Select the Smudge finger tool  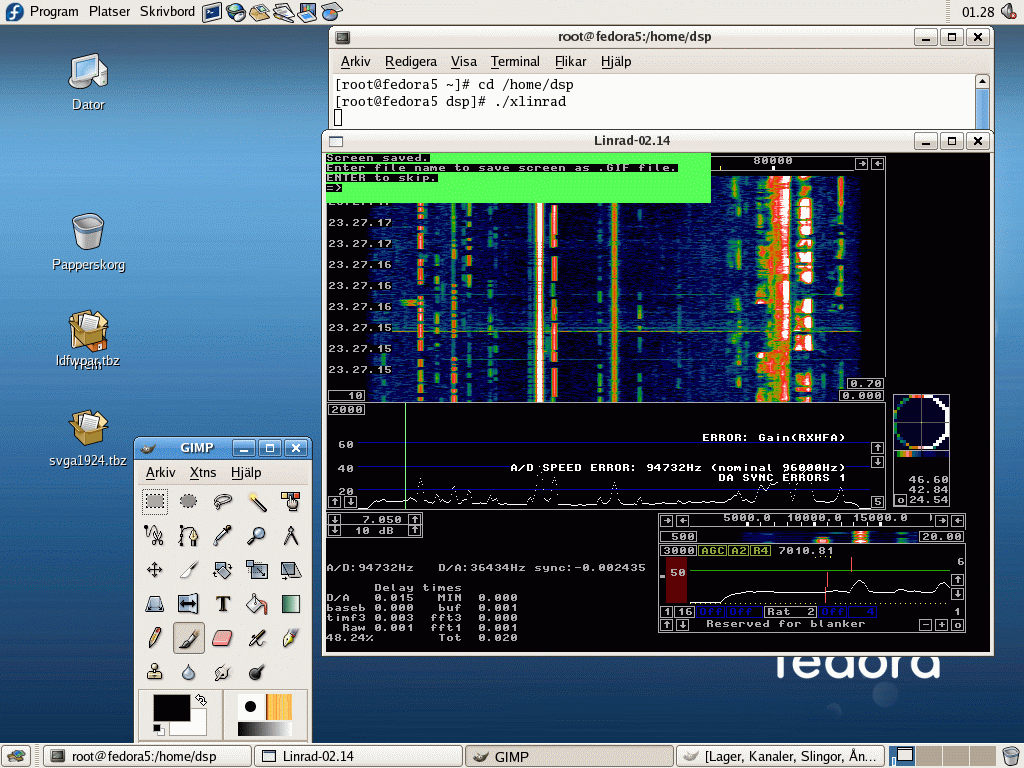click(x=223, y=671)
